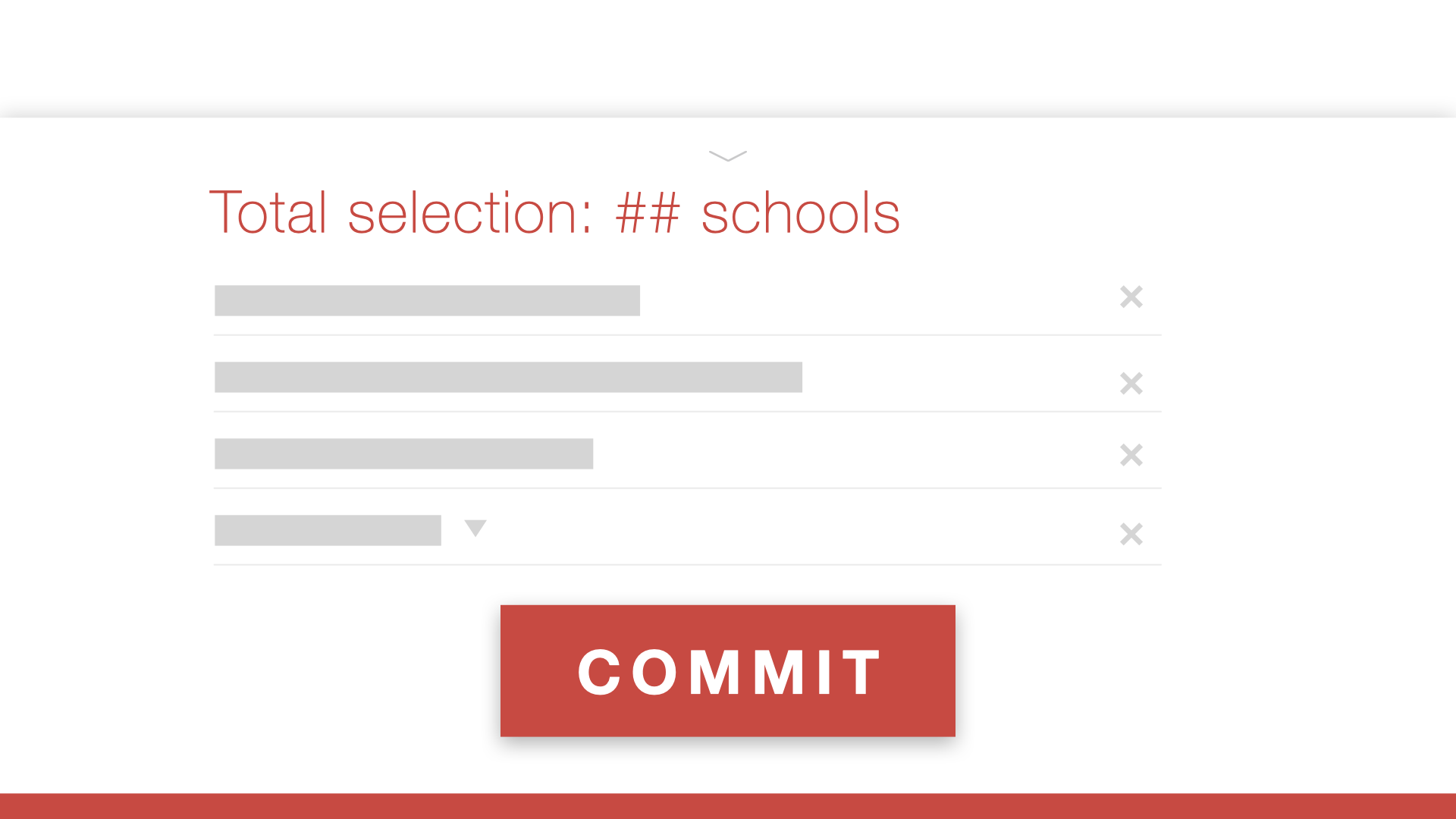The width and height of the screenshot is (1456, 819).
Task: Click the word 'Total' in the heading
Action: point(268,213)
